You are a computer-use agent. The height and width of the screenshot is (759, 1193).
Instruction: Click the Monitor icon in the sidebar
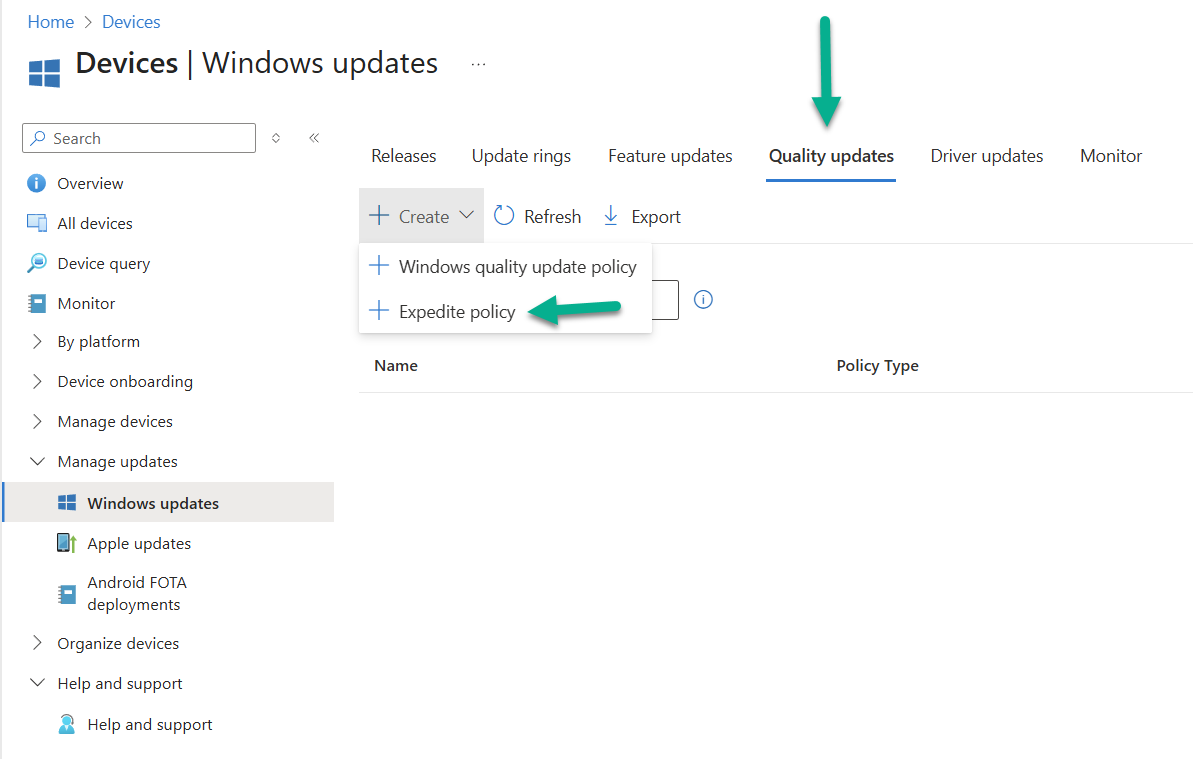point(37,303)
